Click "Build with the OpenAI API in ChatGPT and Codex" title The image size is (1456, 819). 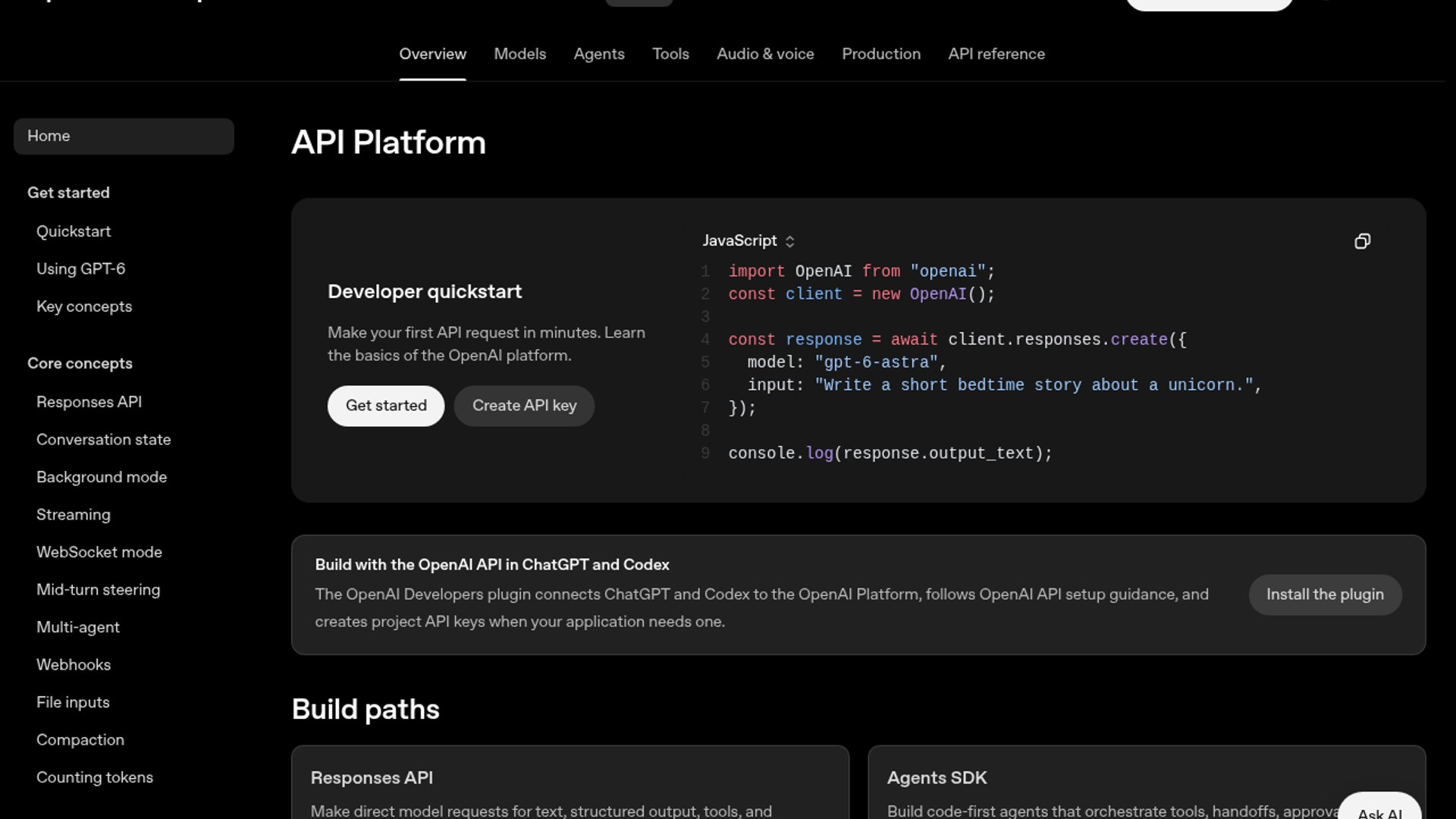tap(492, 565)
